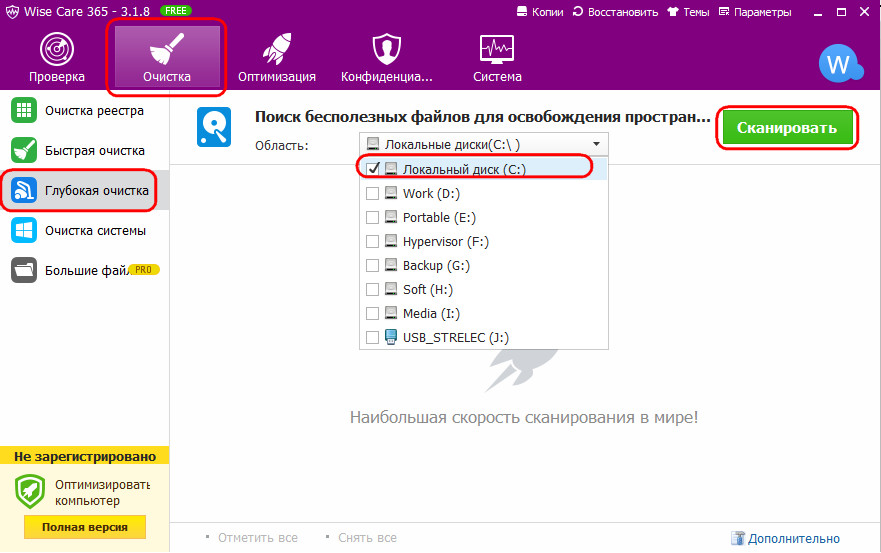
Task: Tick the Backup (G:) drive checkbox
Action: (373, 266)
